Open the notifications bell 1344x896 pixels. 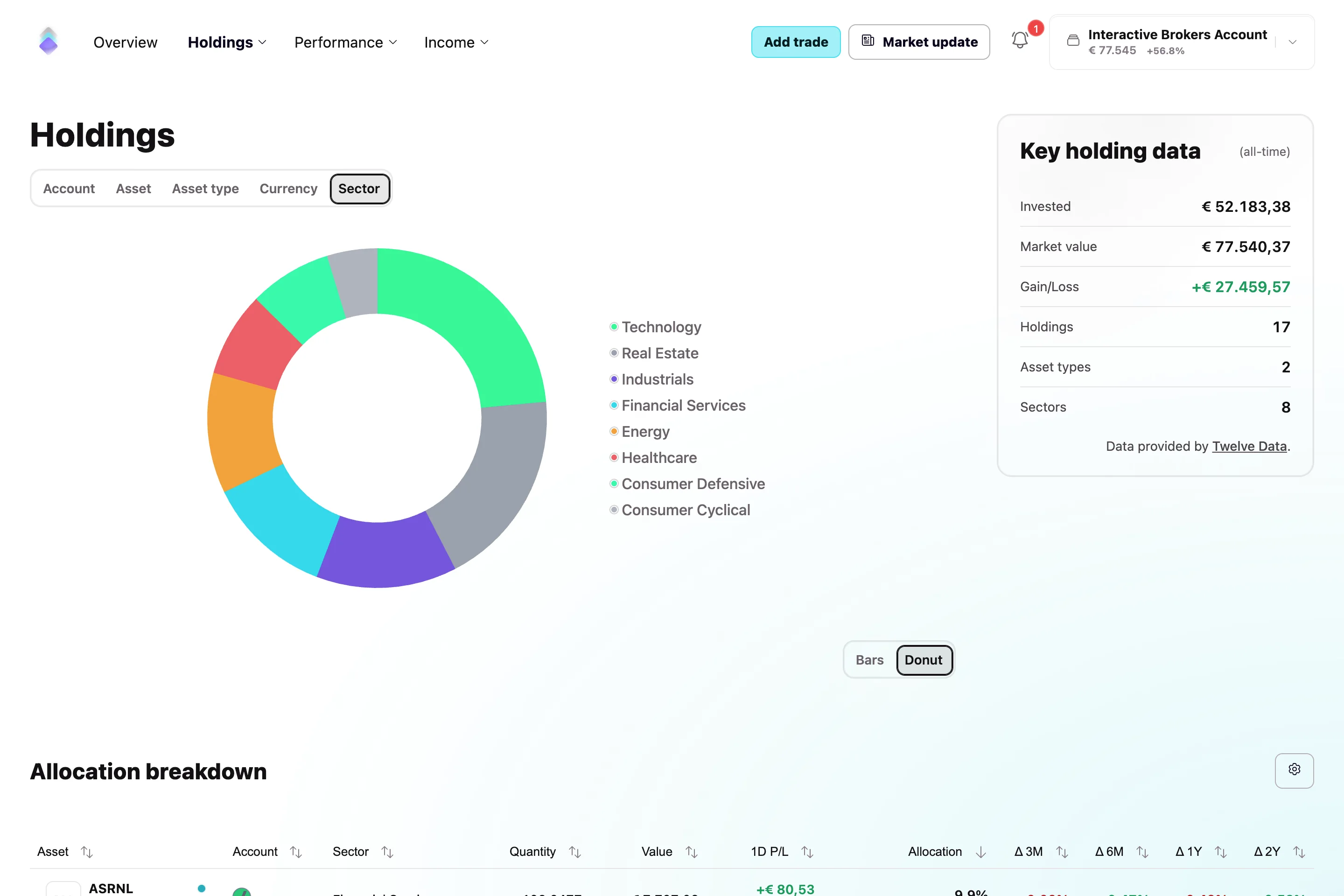1020,40
